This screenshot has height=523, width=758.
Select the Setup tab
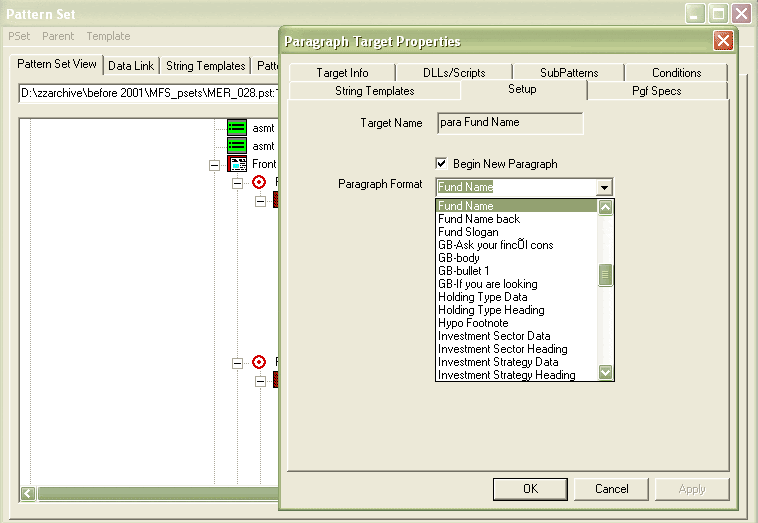522,89
